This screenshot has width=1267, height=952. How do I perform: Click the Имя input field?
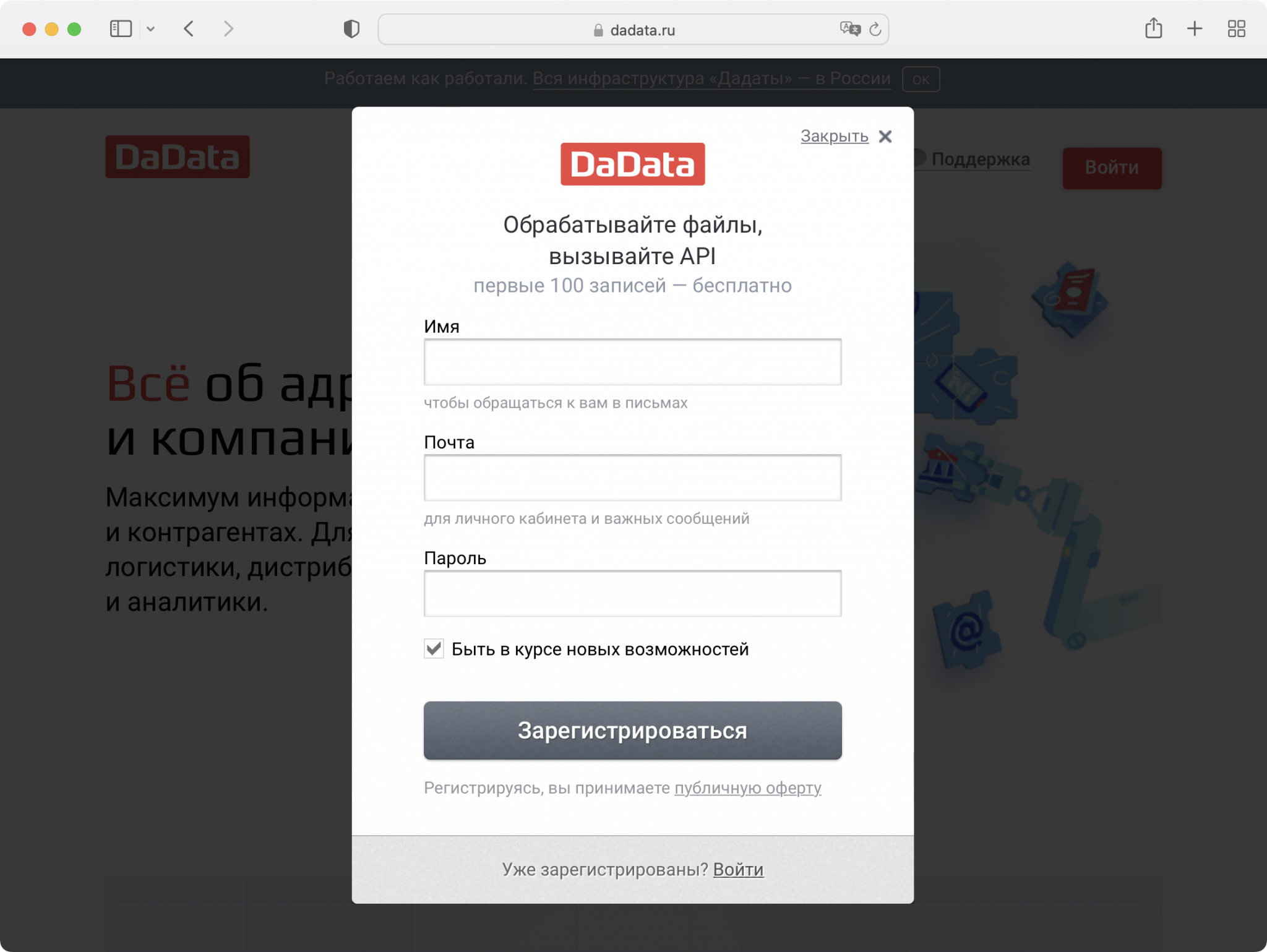(632, 362)
